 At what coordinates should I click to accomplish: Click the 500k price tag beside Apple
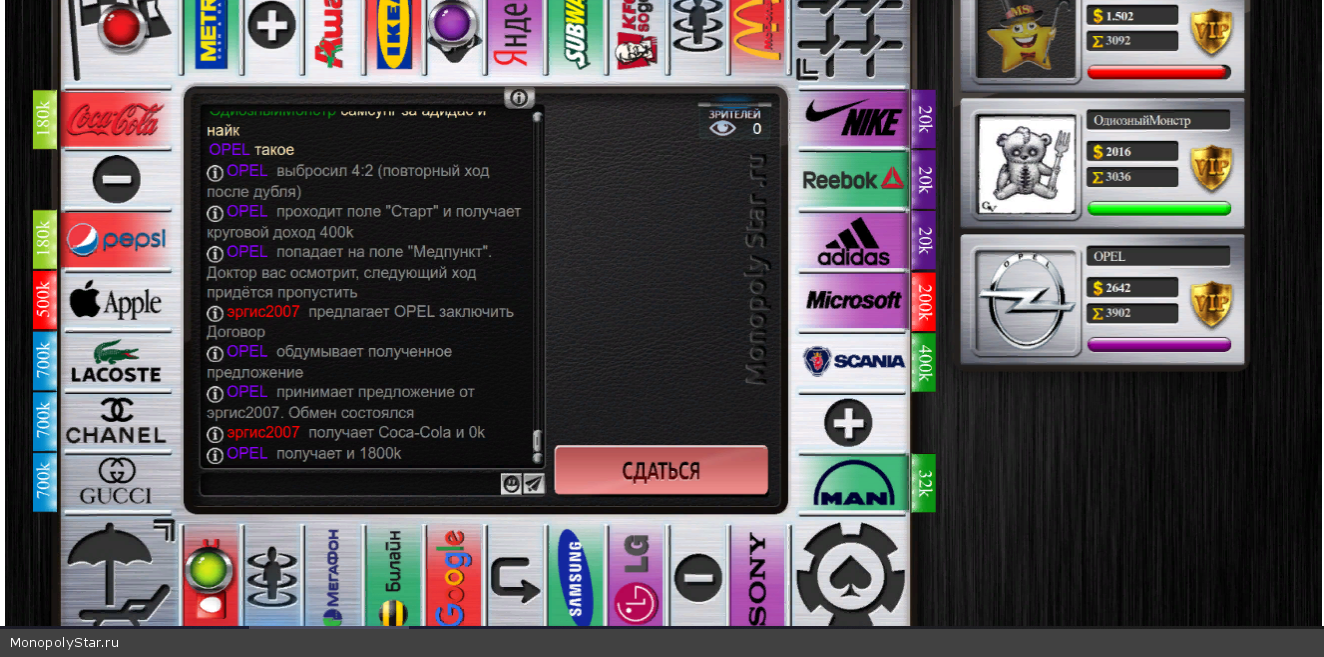pos(44,300)
